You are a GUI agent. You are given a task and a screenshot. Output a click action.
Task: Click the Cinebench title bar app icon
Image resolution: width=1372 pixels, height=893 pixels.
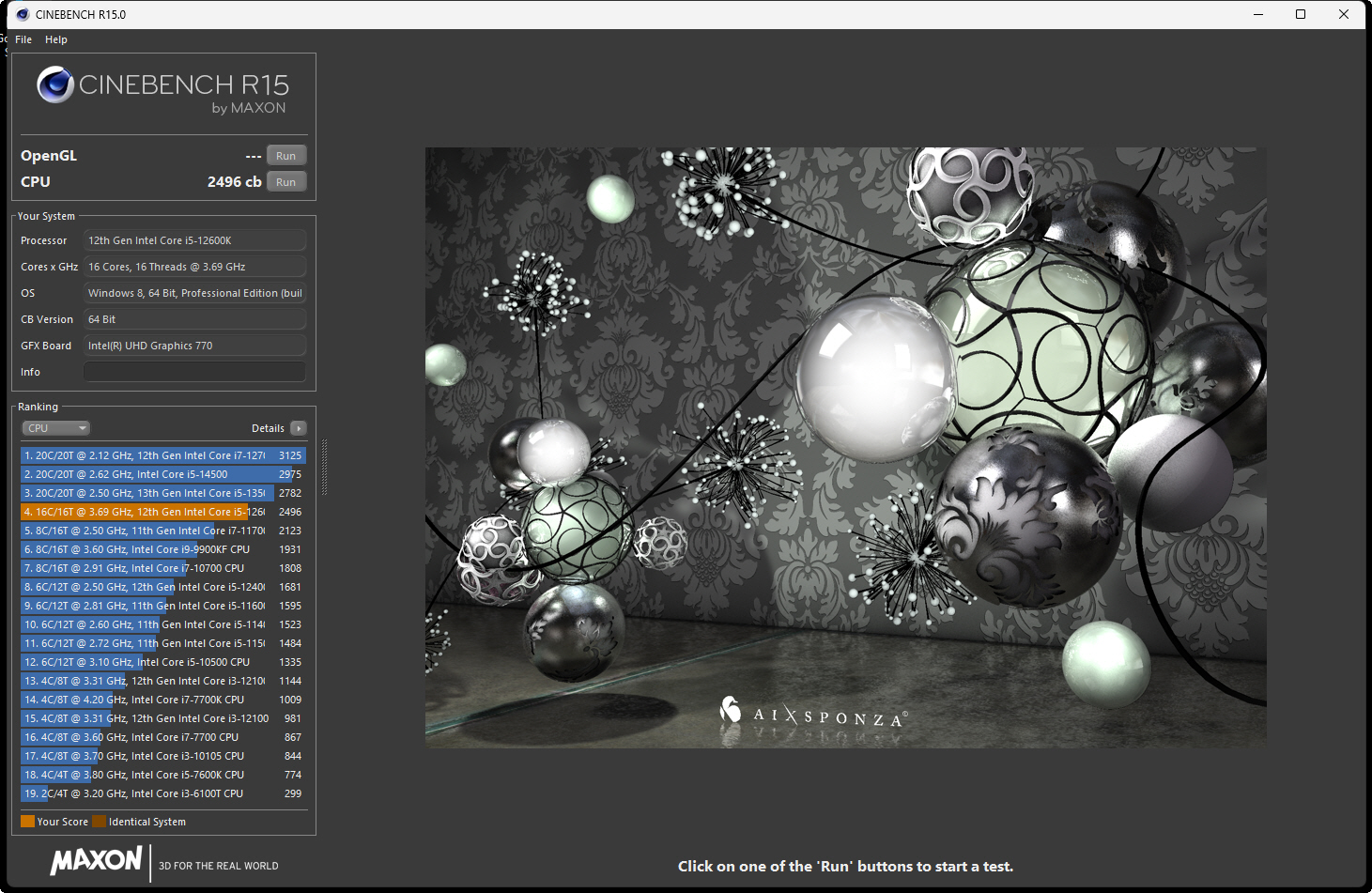pyautogui.click(x=23, y=14)
